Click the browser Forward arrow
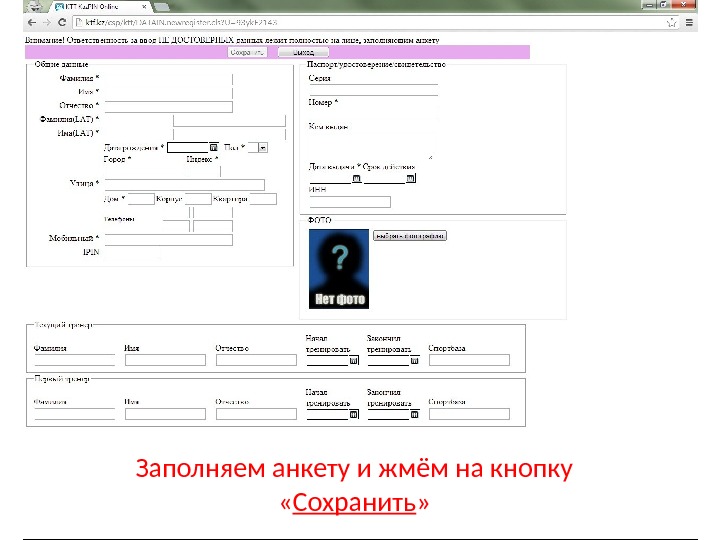 [46, 22]
